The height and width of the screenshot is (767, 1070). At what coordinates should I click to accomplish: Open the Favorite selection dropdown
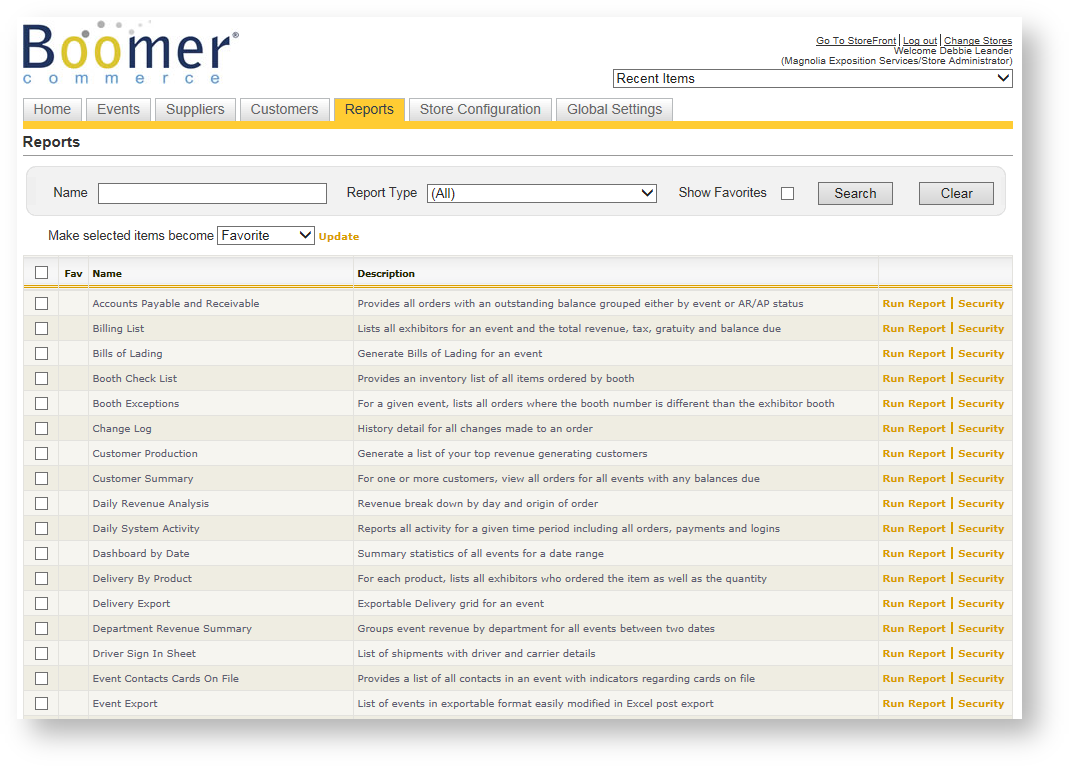tap(265, 236)
